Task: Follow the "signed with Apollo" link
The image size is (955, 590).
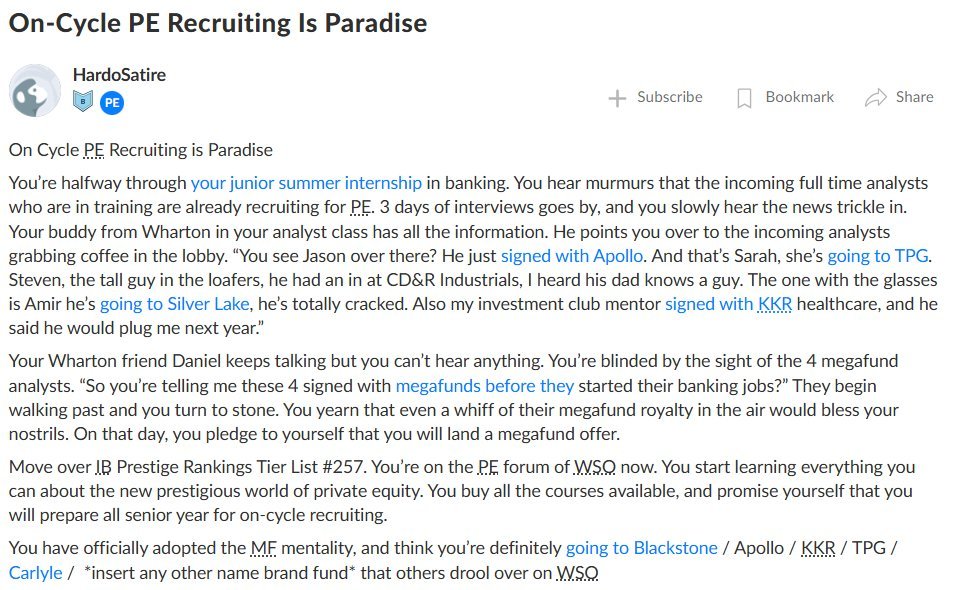Action: [x=572, y=254]
